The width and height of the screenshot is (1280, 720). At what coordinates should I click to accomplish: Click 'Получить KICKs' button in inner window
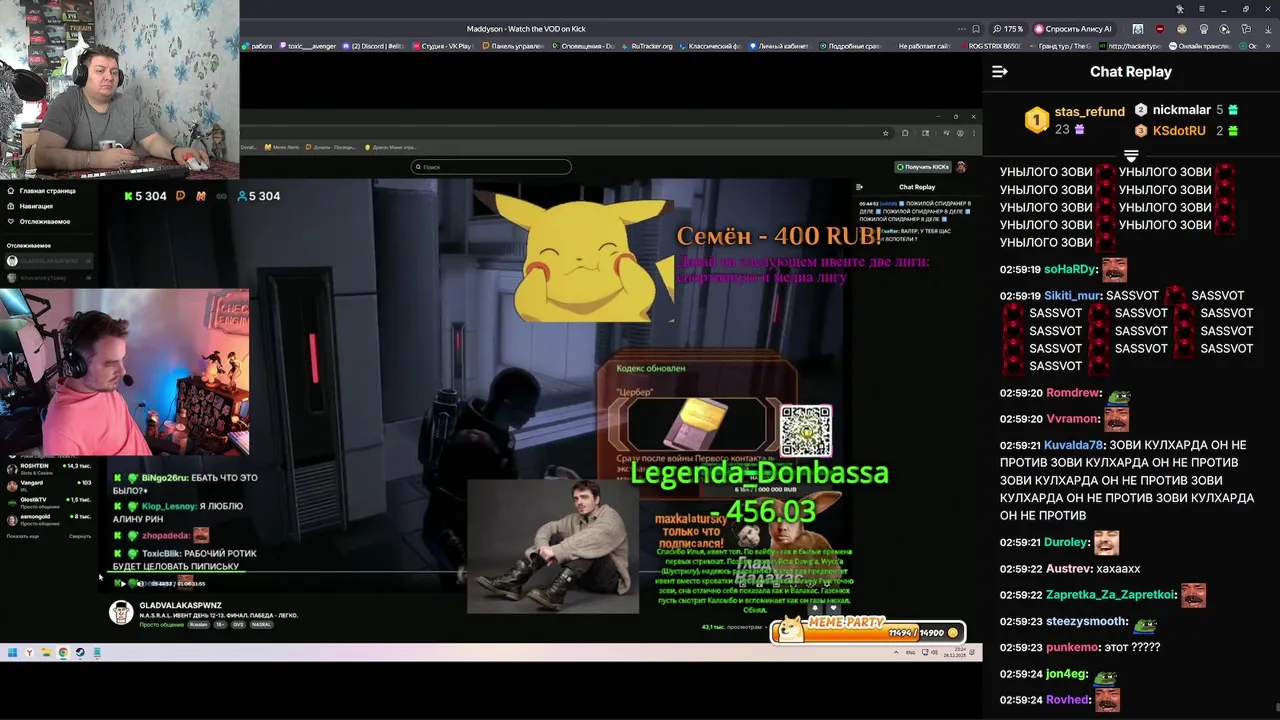click(923, 167)
